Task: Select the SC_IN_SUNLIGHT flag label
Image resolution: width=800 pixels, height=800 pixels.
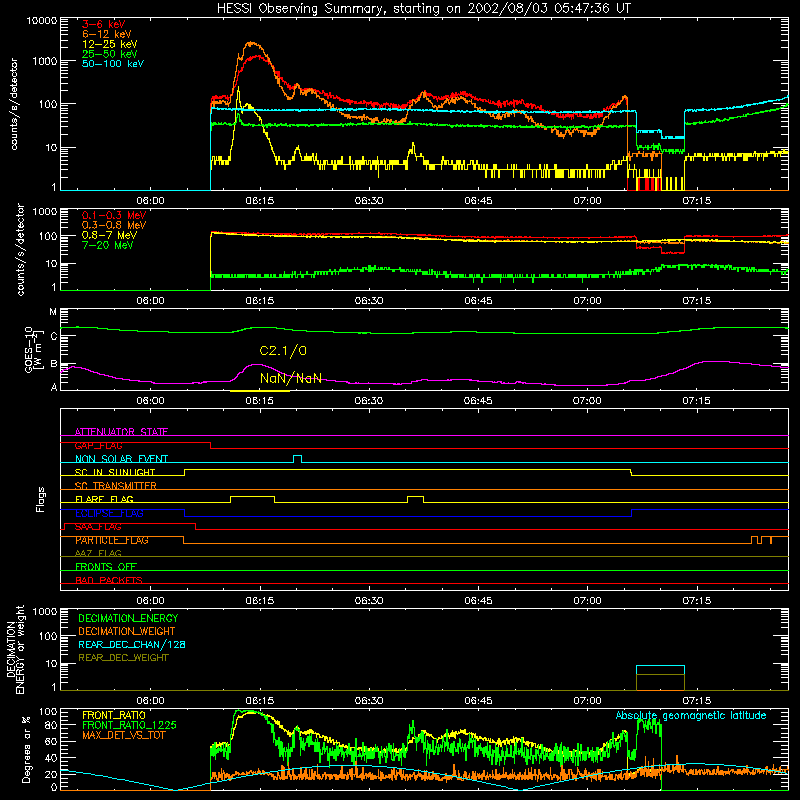Action: point(115,472)
